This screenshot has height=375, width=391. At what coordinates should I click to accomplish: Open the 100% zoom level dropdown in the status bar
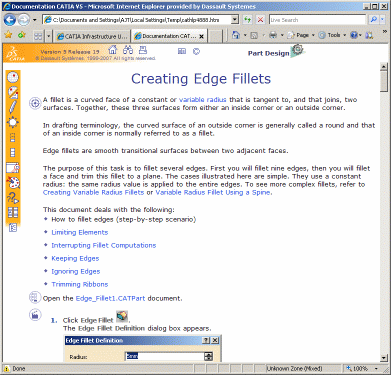(x=377, y=369)
